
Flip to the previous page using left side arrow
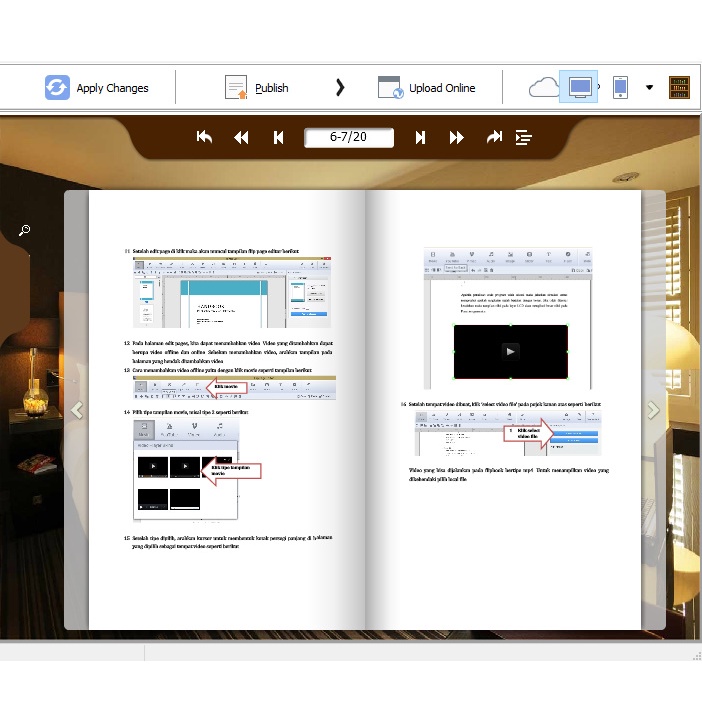tap(76, 410)
